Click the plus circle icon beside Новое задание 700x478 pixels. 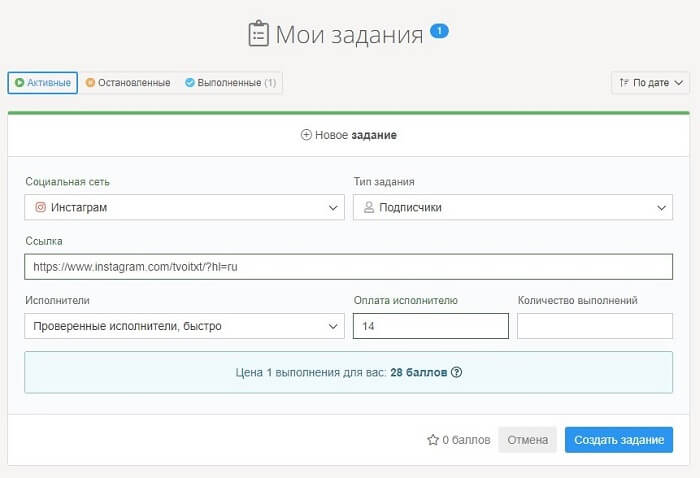coord(306,135)
